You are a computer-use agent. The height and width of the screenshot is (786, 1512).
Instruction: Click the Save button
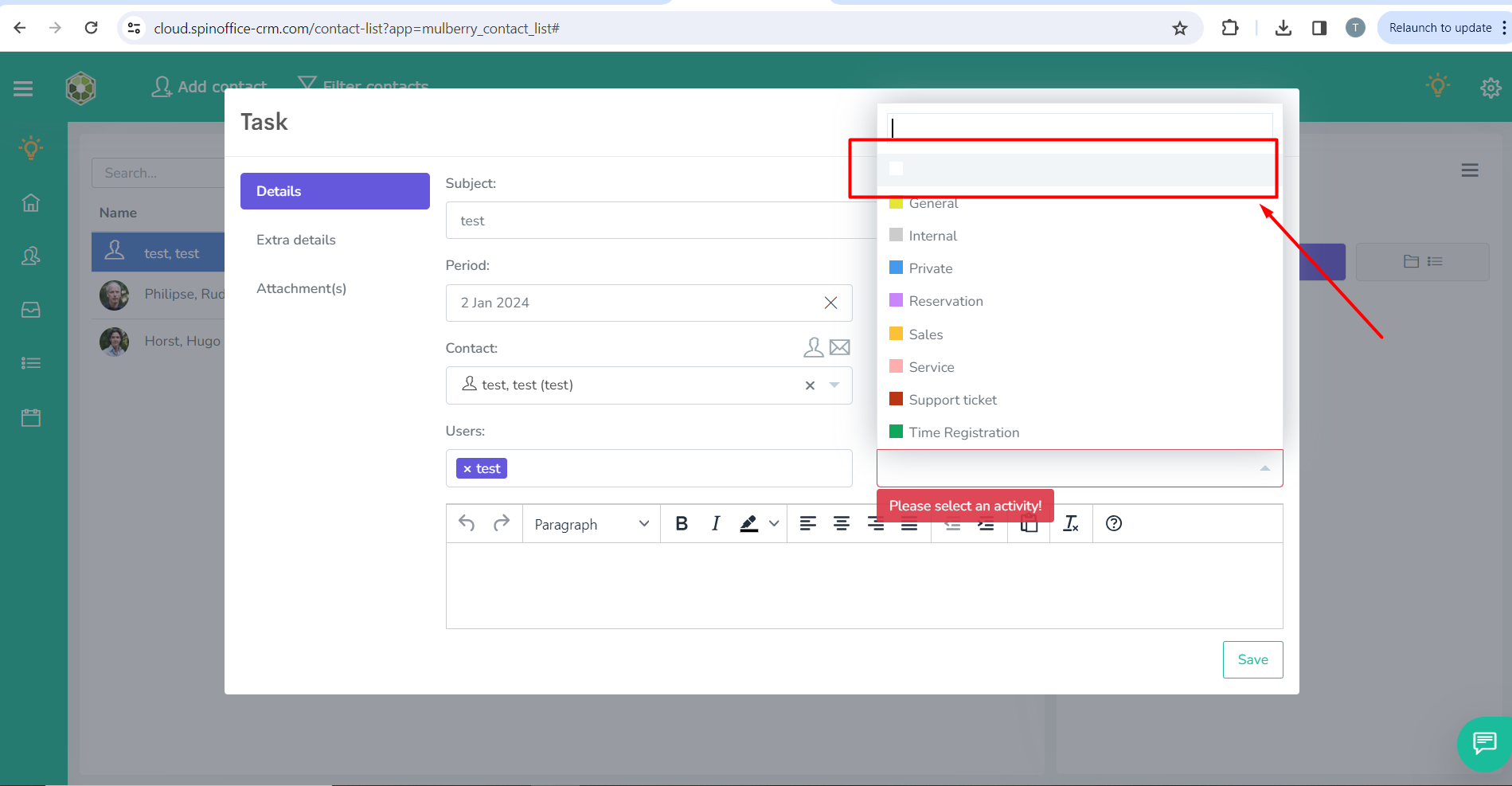[x=1252, y=659]
